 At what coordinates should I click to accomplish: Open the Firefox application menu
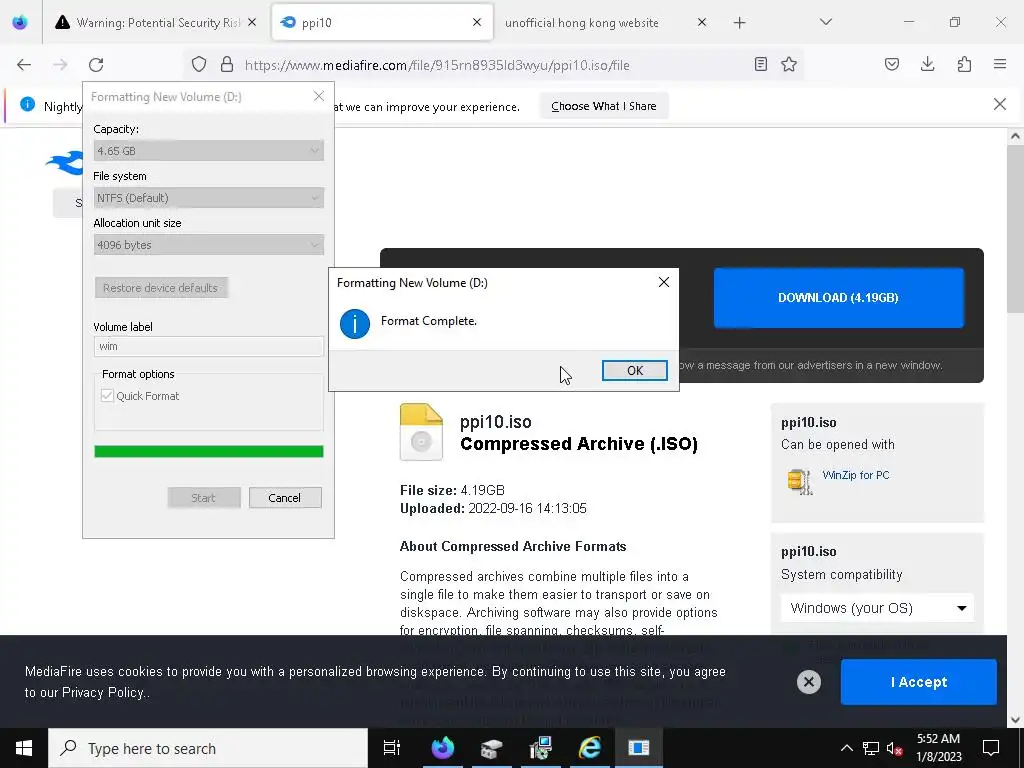[1000, 64]
